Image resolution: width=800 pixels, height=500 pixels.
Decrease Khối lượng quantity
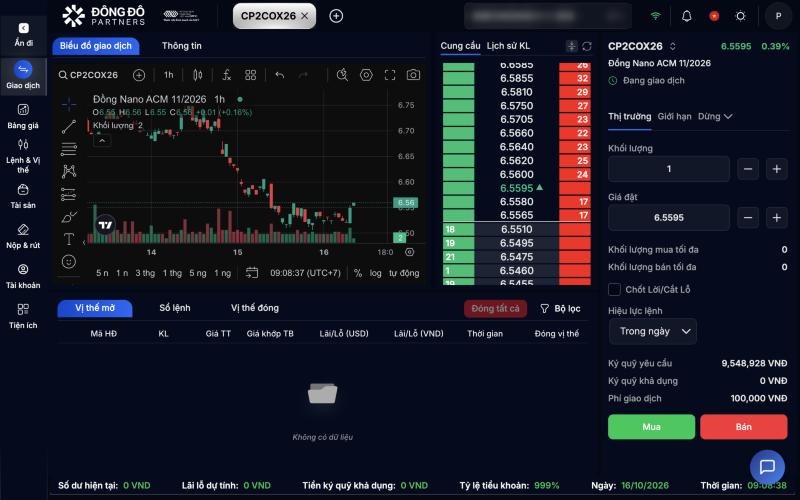(748, 169)
